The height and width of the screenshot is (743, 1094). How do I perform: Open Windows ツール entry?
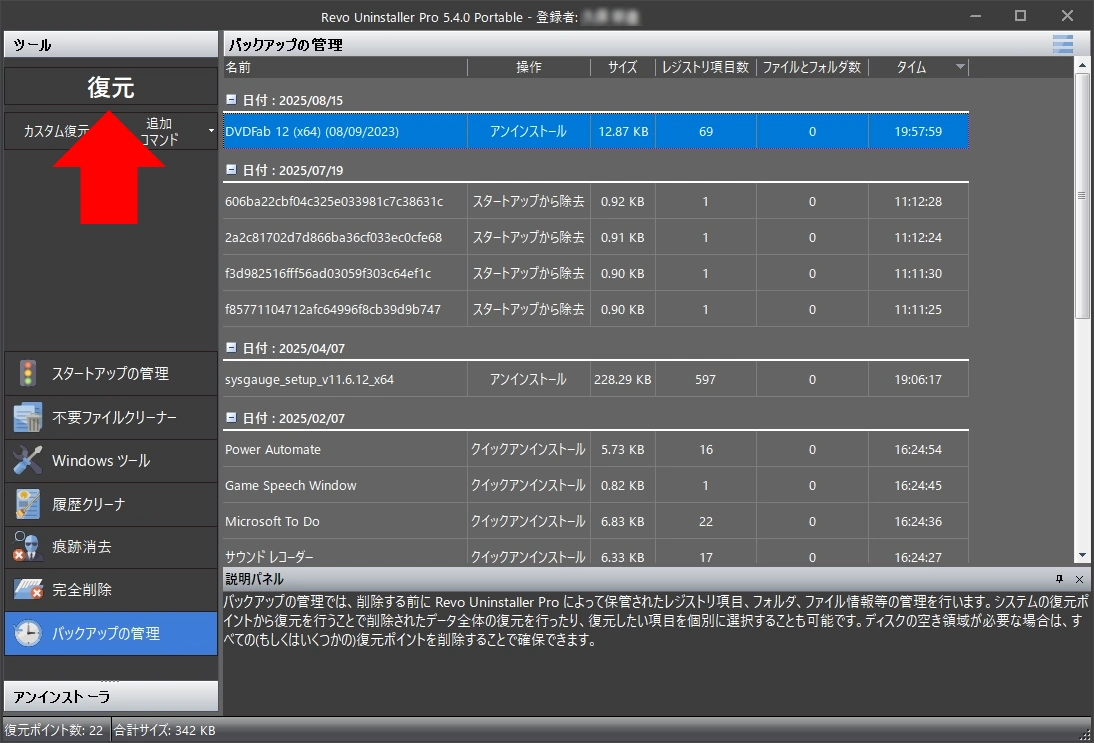(x=111, y=460)
